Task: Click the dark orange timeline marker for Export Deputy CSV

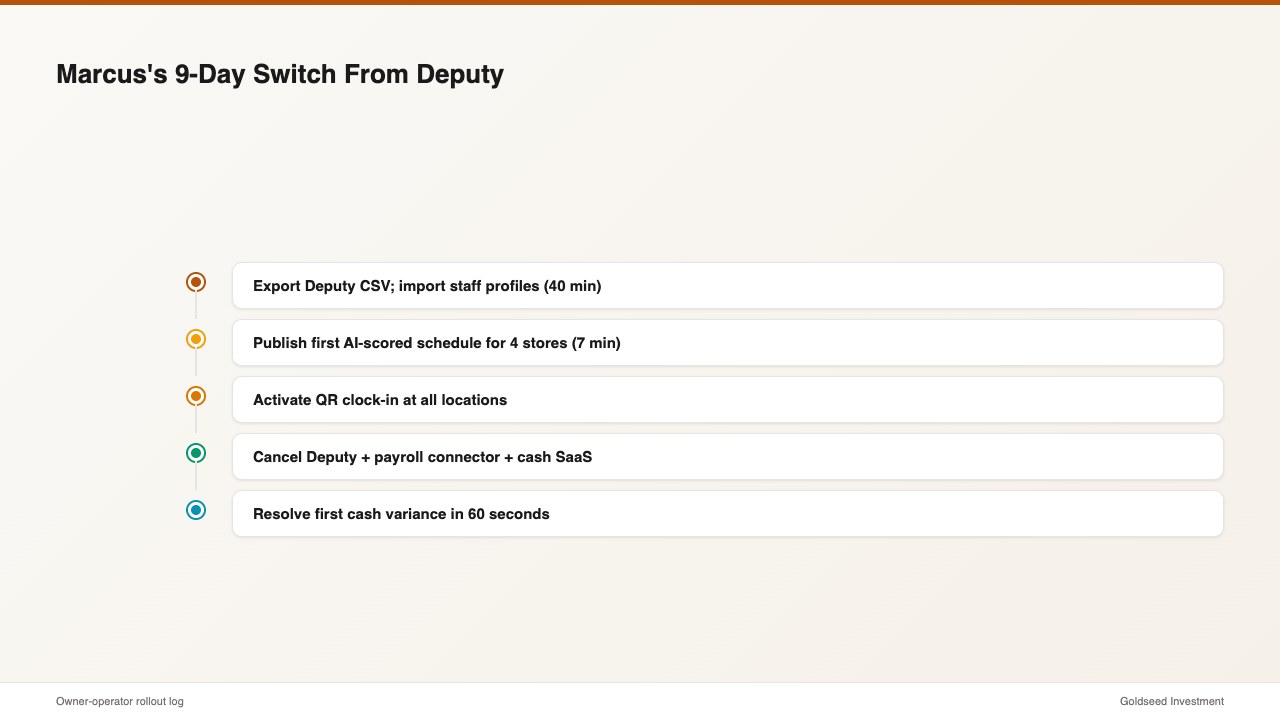Action: 196,282
